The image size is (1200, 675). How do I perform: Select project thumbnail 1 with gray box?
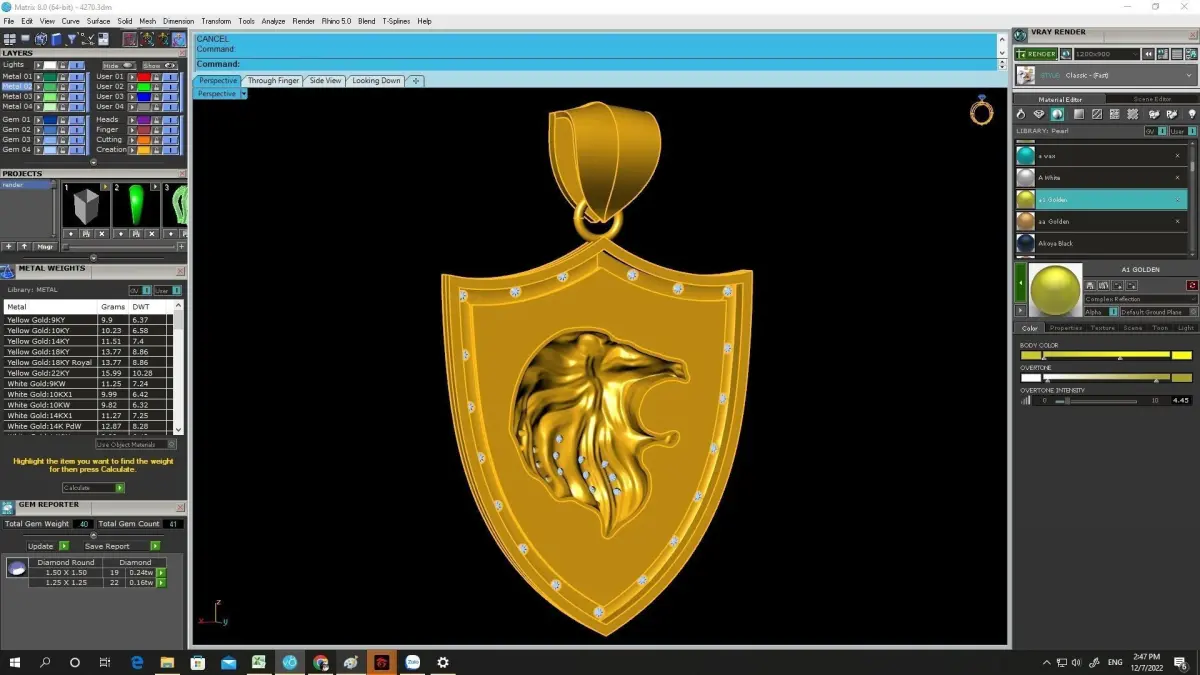[84, 206]
